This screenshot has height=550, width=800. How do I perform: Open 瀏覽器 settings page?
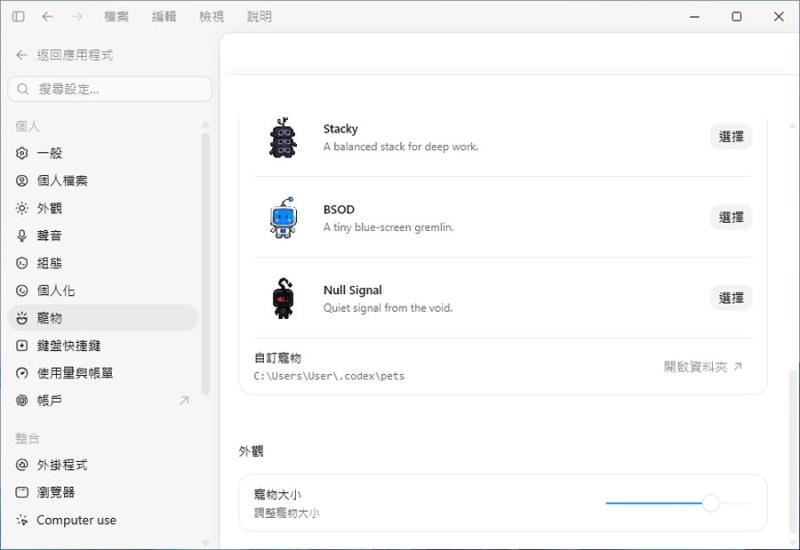click(x=103, y=492)
